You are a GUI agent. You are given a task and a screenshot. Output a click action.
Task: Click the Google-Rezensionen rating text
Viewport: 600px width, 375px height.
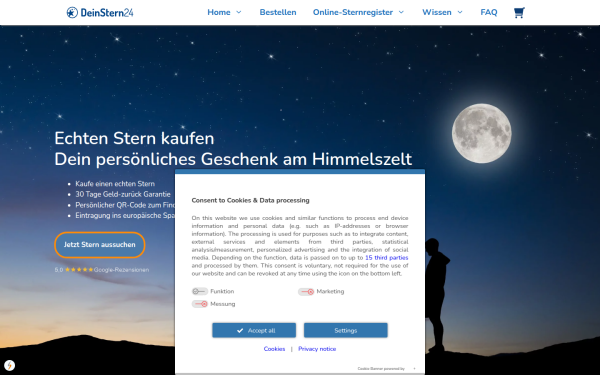coord(121,270)
